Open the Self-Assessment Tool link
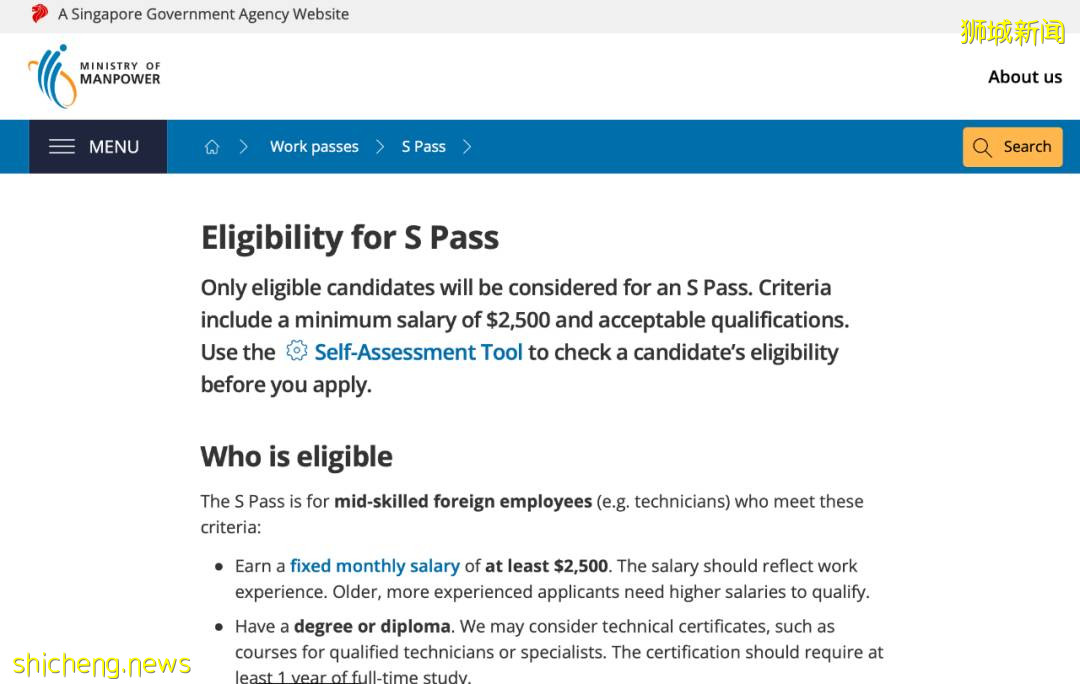Screen dimensions: 1080x684 pos(418,352)
